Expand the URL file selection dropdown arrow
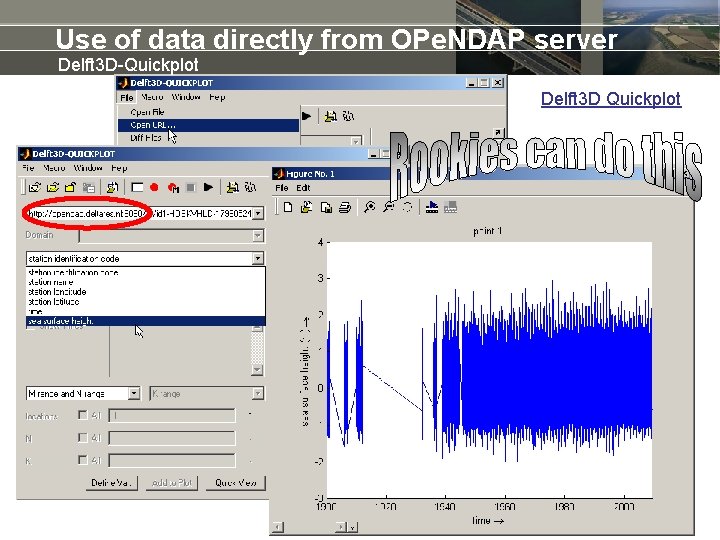The image size is (720, 540). click(258, 214)
